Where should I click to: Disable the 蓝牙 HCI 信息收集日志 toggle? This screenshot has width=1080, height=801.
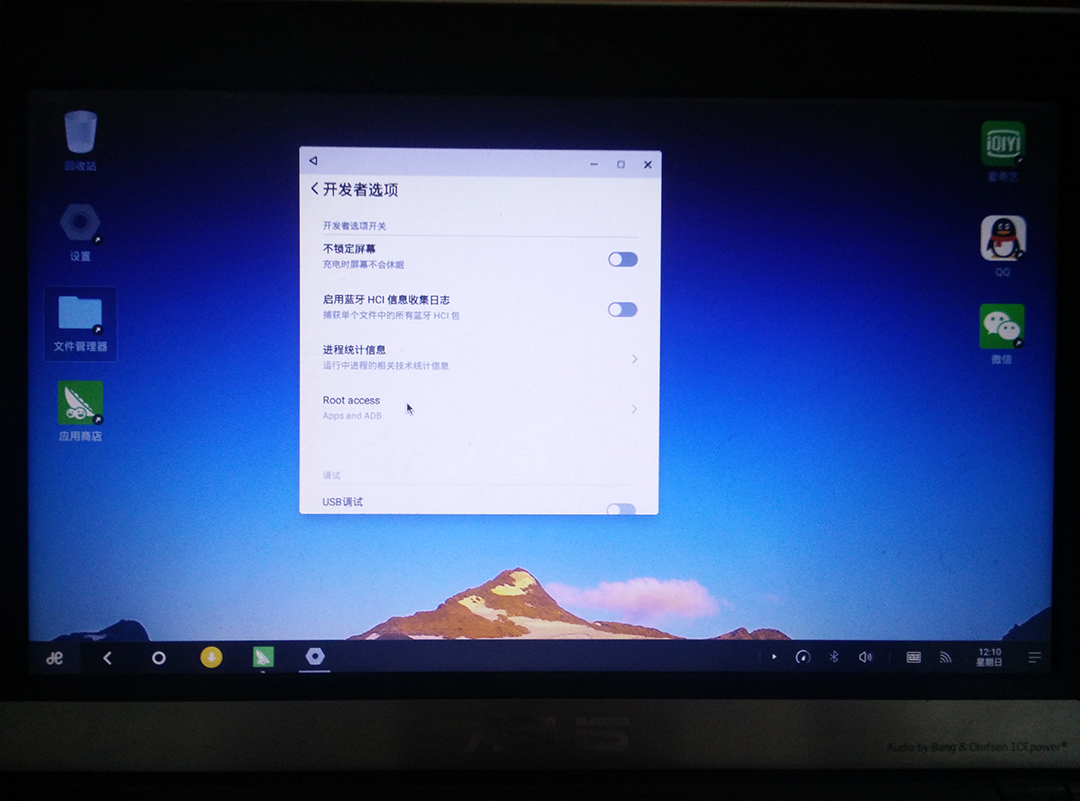(622, 310)
